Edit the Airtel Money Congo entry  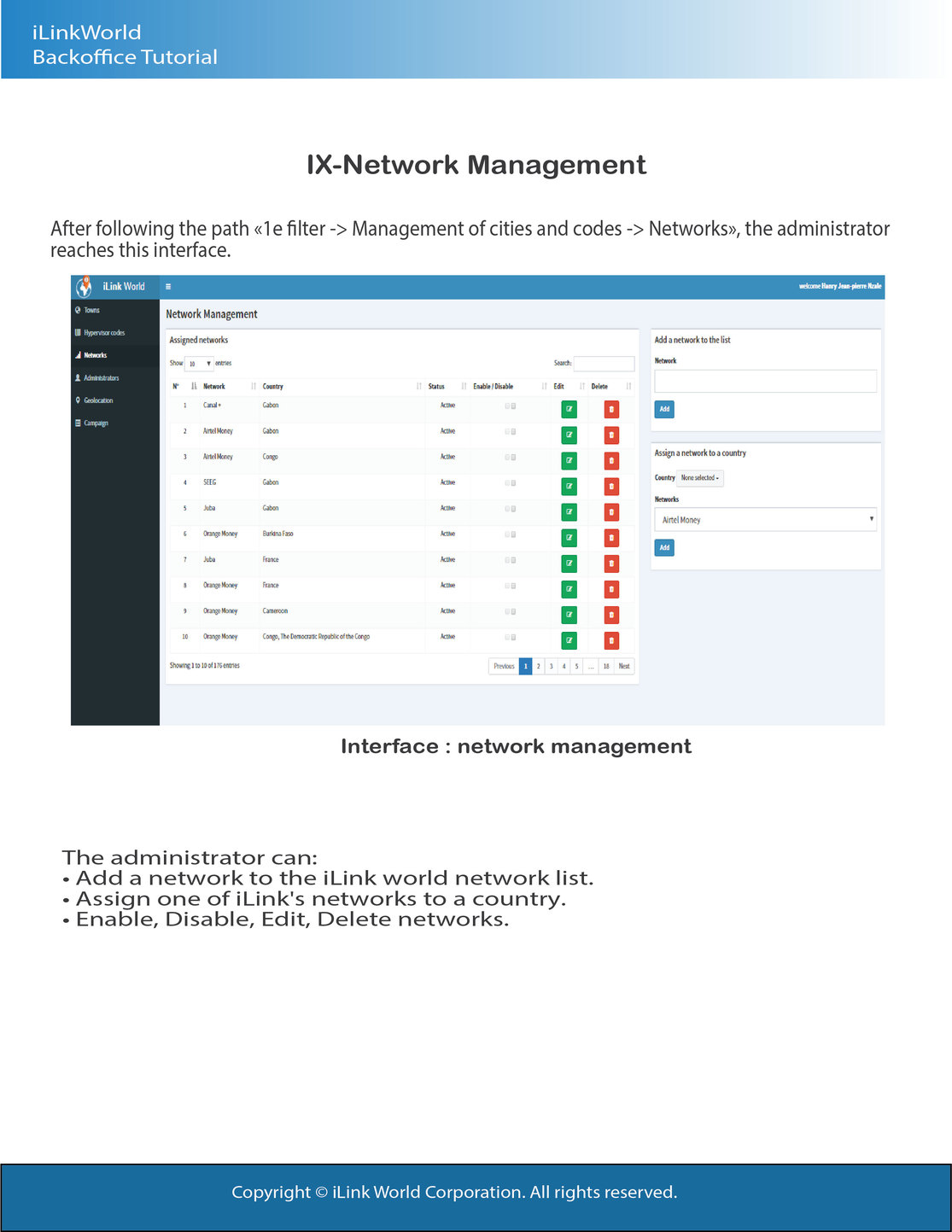point(569,461)
